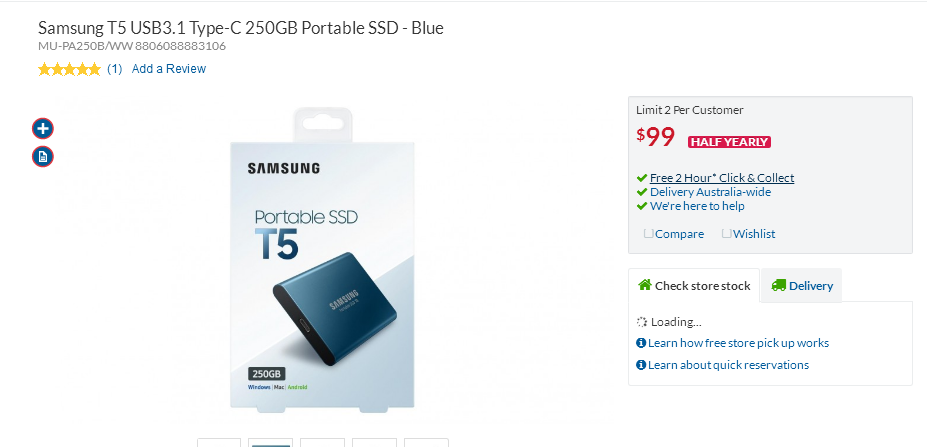Open Learn about quick reservations link
This screenshot has height=447, width=927.
coord(728,365)
